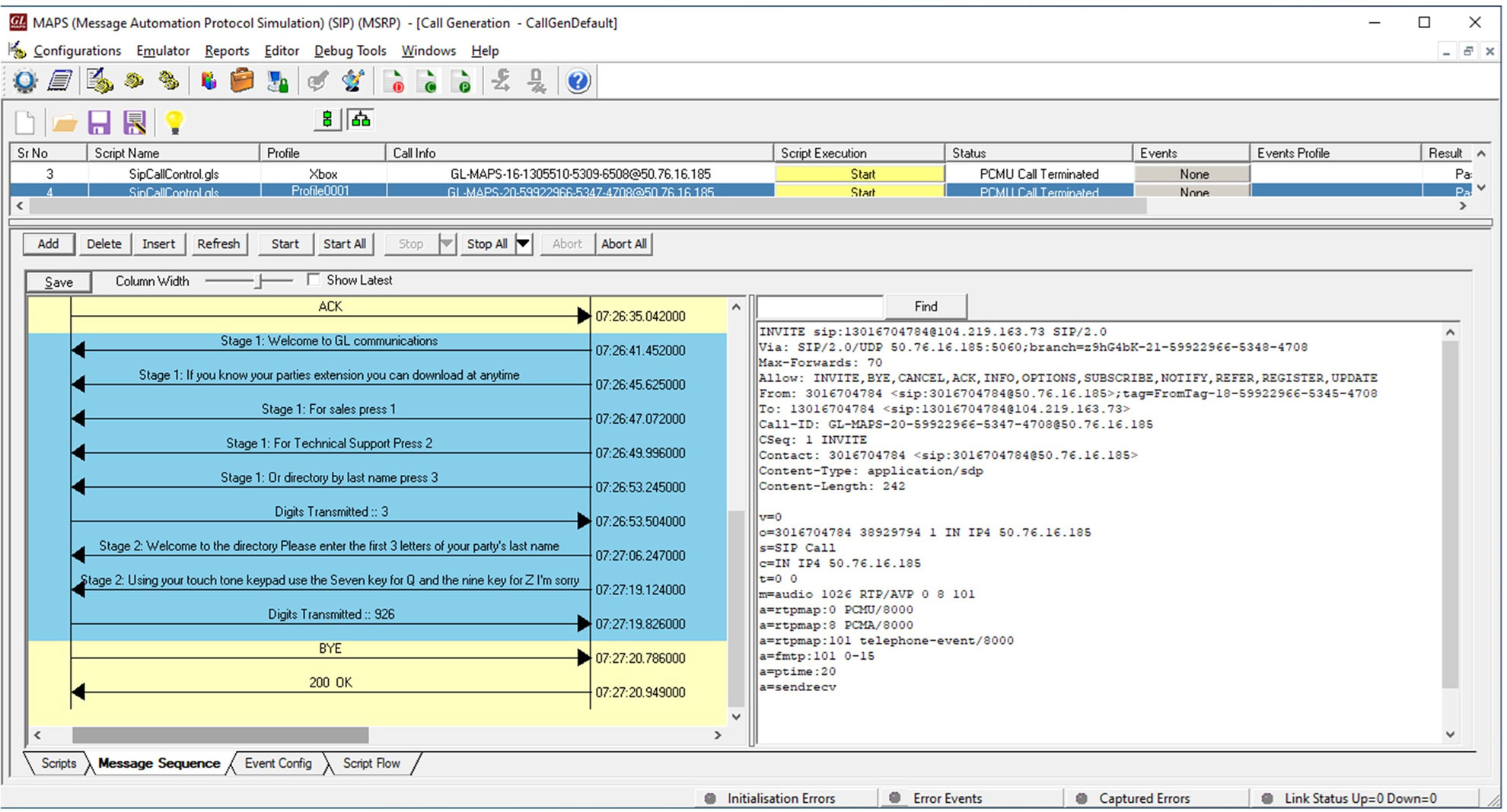The height and width of the screenshot is (812, 1507).
Task: Open the Editor menu
Action: (282, 50)
